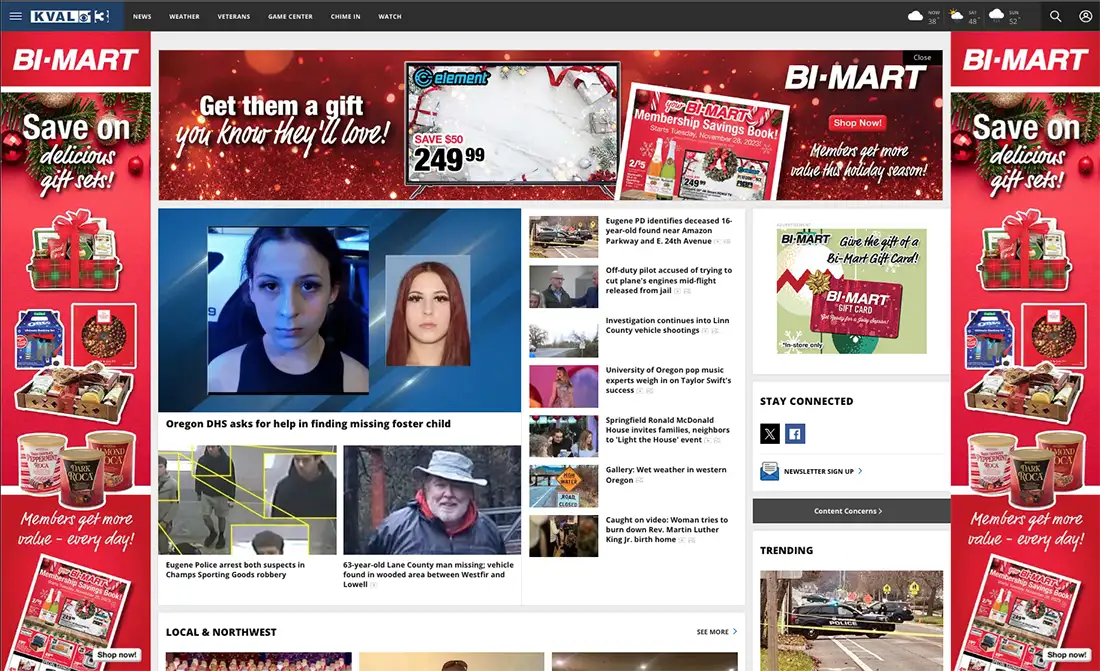
Task: Click the man in hat thumbnail
Action: [x=432, y=500]
